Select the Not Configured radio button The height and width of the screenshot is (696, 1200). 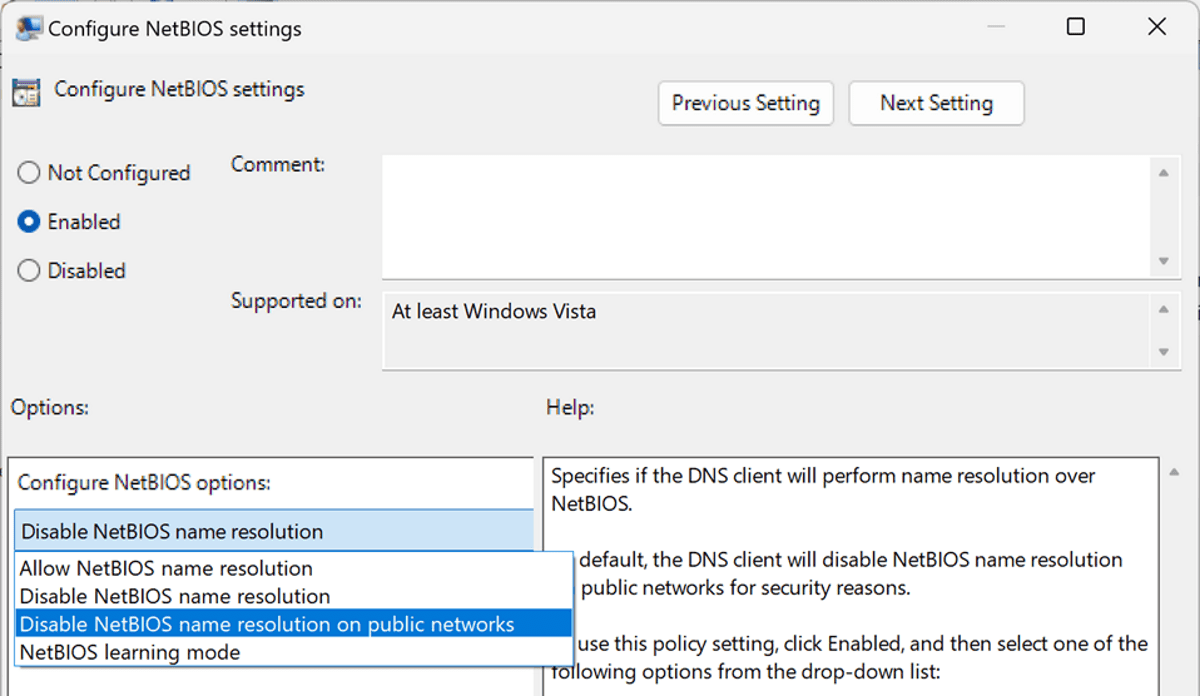point(29,173)
